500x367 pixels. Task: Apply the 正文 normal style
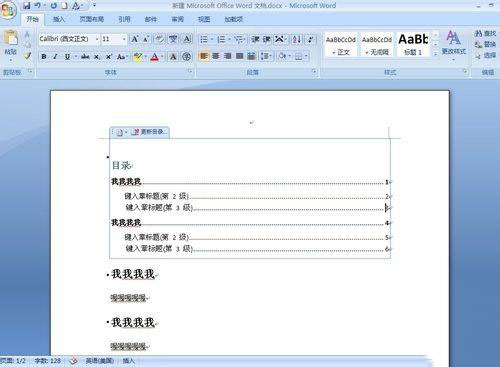pos(341,44)
